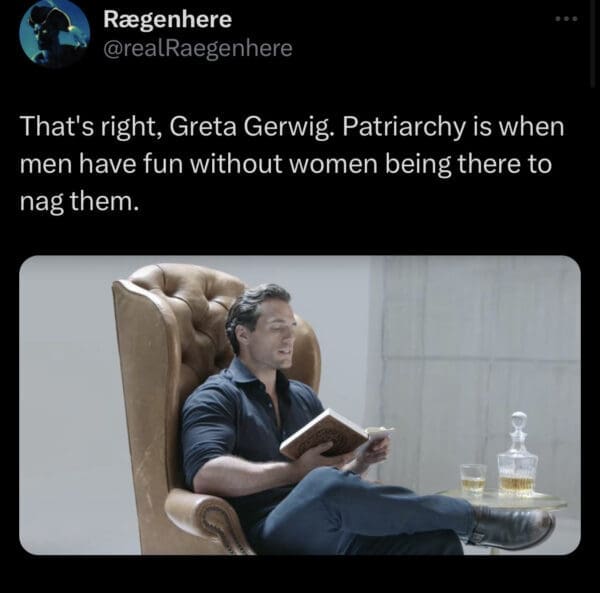Click the words "men have fun" in the tweet
Image resolution: width=600 pixels, height=593 pixels.
(101, 164)
